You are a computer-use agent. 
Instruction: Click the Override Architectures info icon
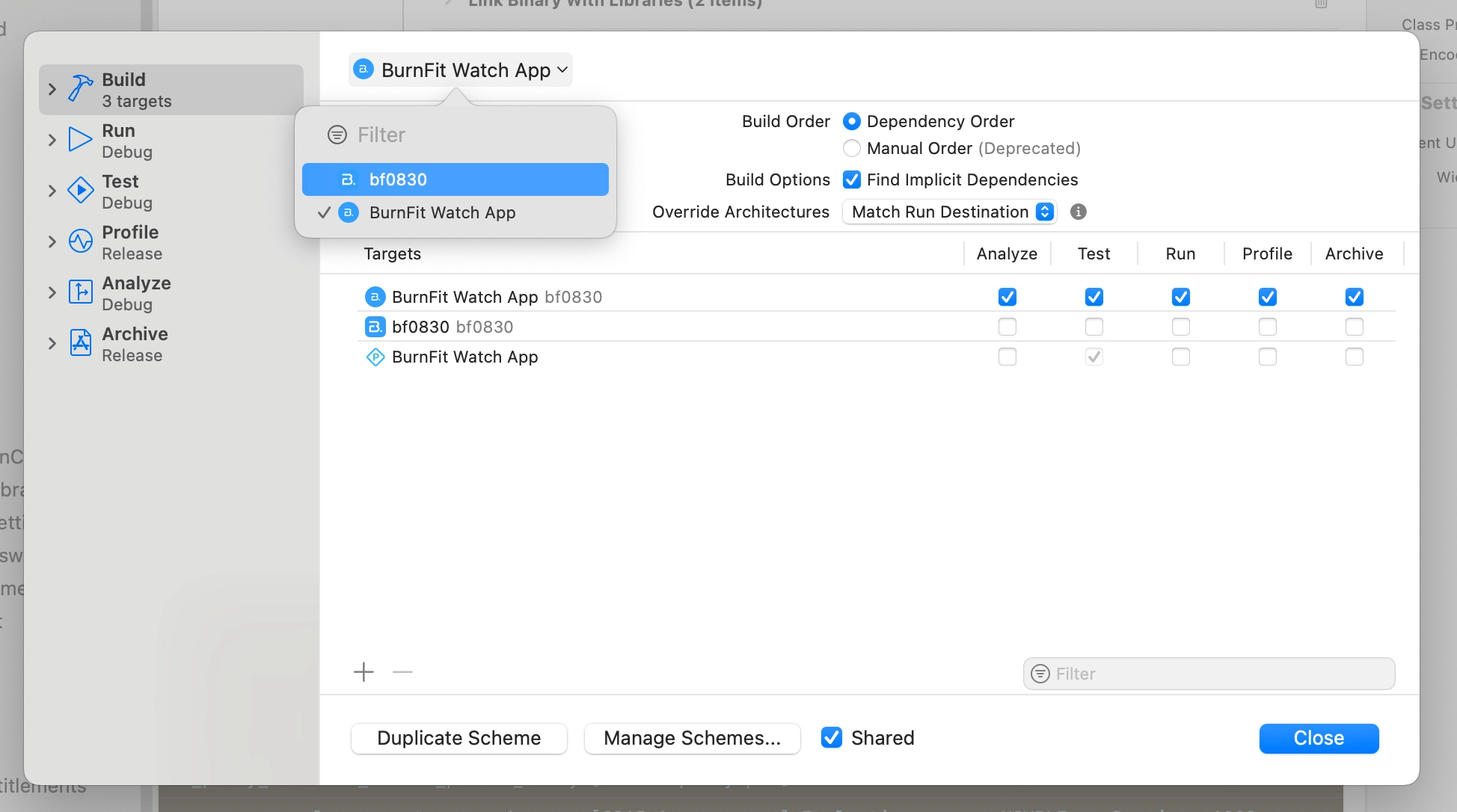pos(1078,212)
